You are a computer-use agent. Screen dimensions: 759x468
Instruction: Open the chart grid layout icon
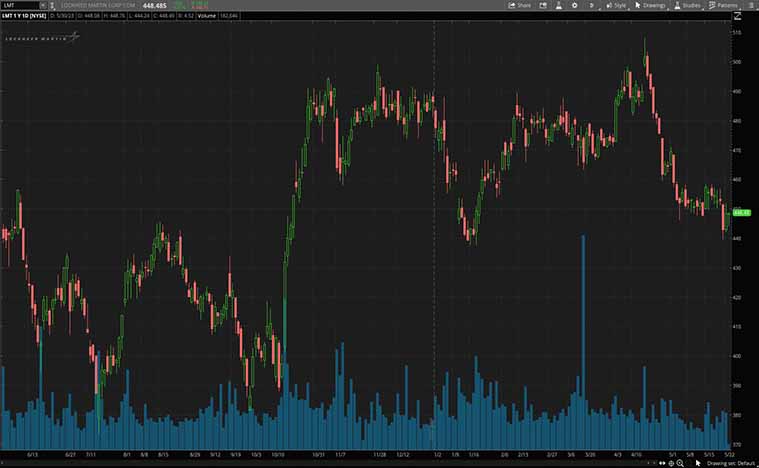pyautogui.click(x=543, y=5)
